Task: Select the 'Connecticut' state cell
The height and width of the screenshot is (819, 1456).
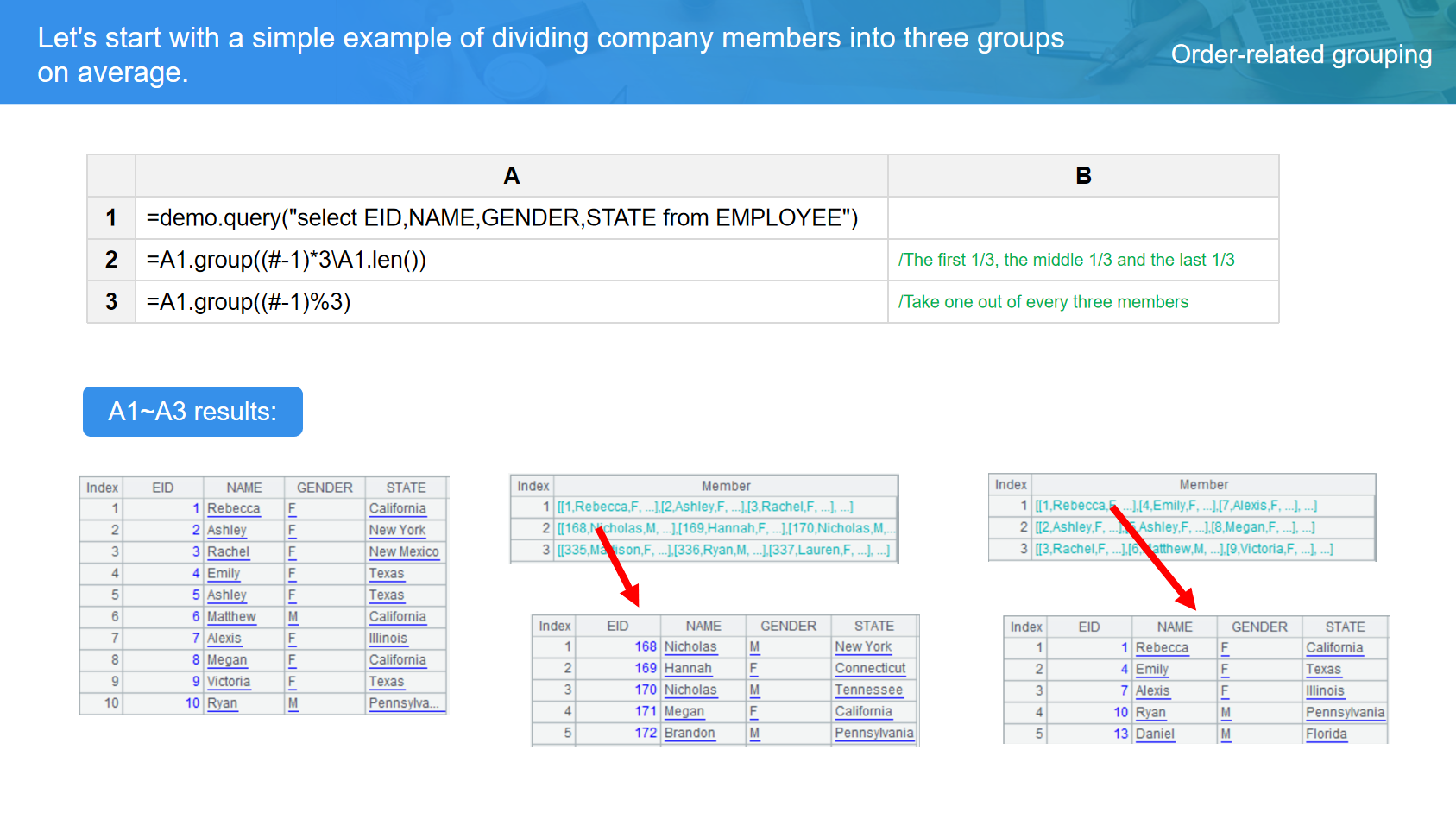Action: click(870, 668)
